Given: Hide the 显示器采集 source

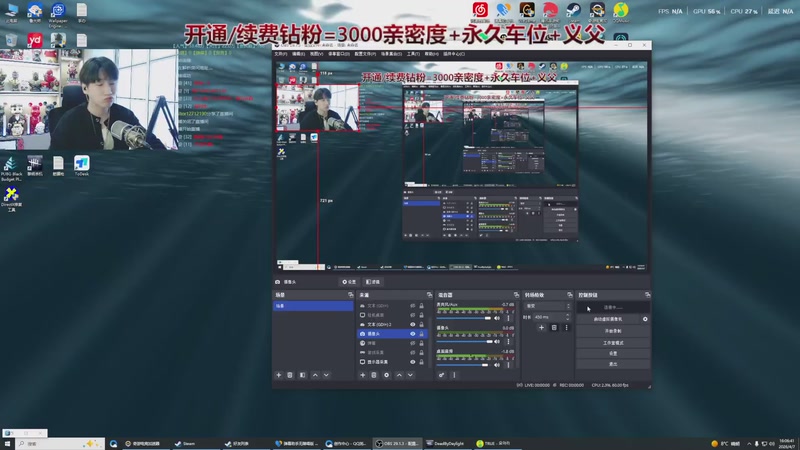Looking at the screenshot, I should (x=413, y=362).
